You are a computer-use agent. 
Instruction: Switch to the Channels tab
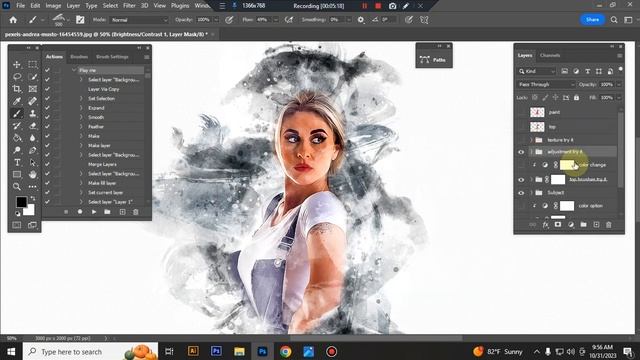pos(550,56)
